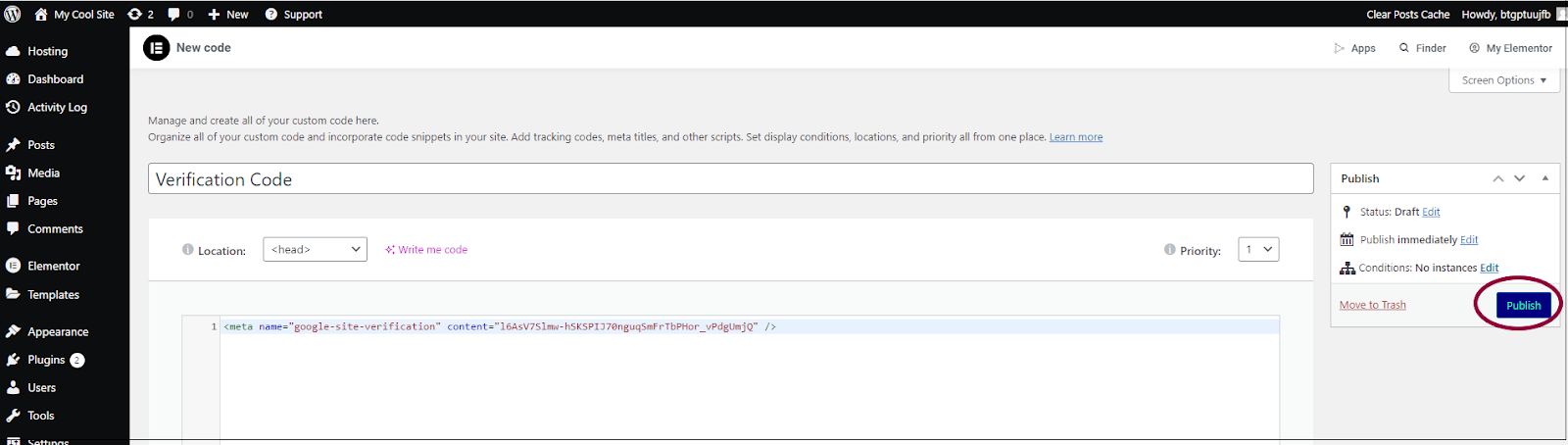Open the Priority dropdown
The height and width of the screenshot is (445, 1568).
(1258, 250)
